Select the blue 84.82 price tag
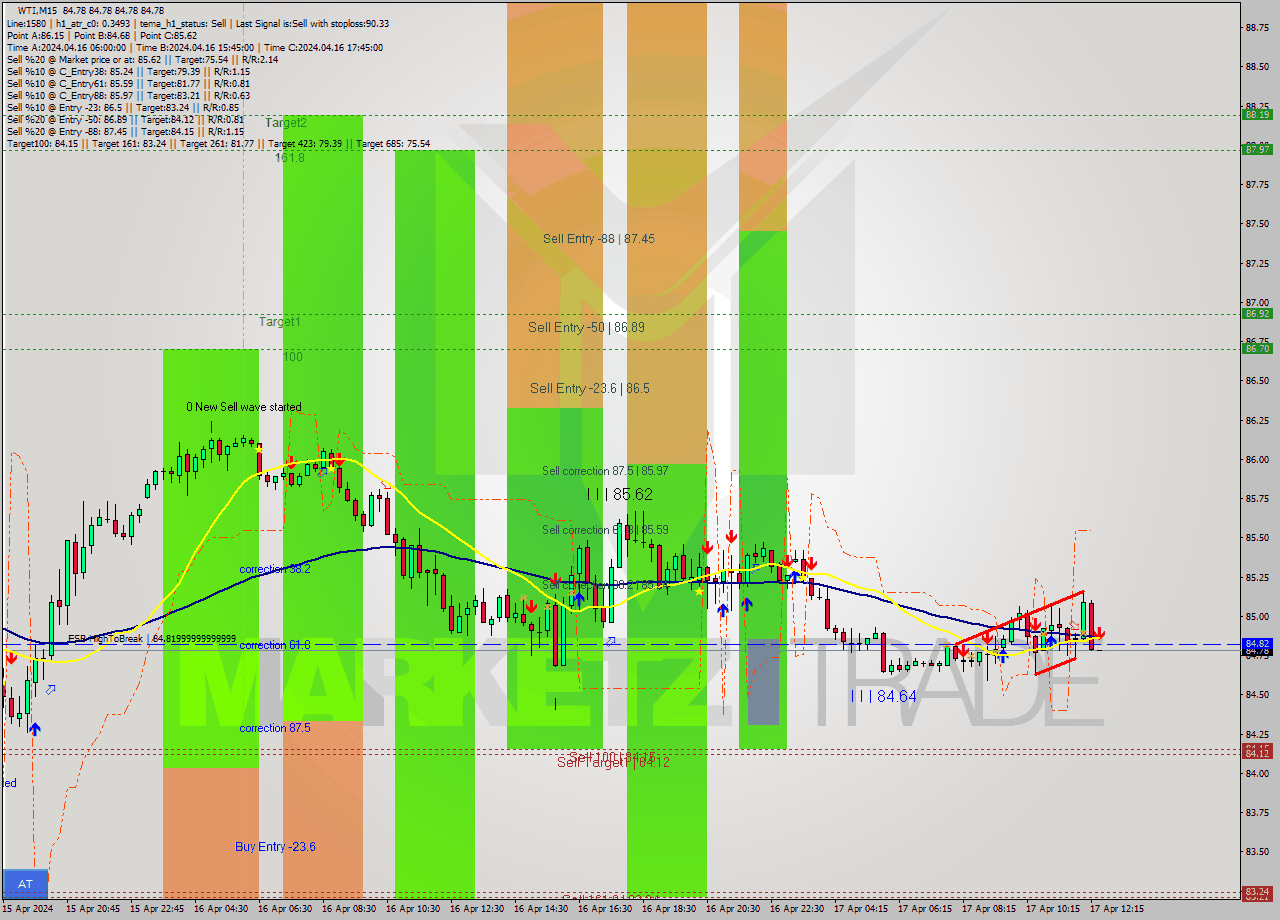This screenshot has height=920, width=1280. [x=1257, y=644]
